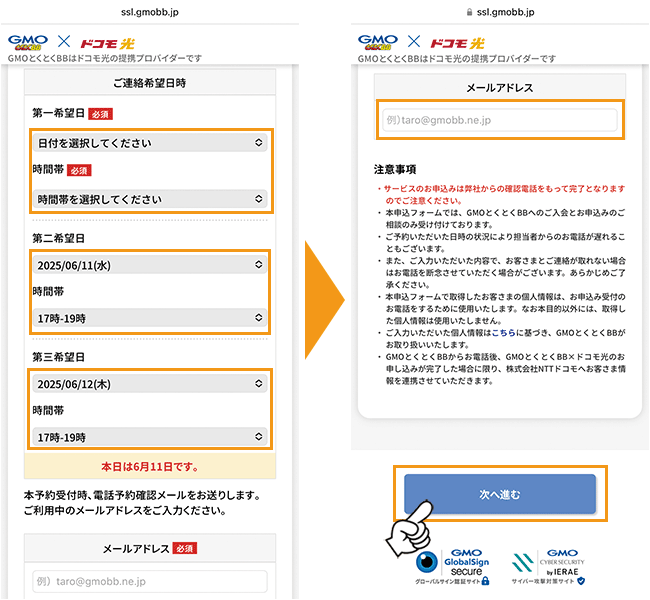The width and height of the screenshot is (650, 600).
Task: Open the 2025/06/11(水) date dropdown
Action: (149, 266)
